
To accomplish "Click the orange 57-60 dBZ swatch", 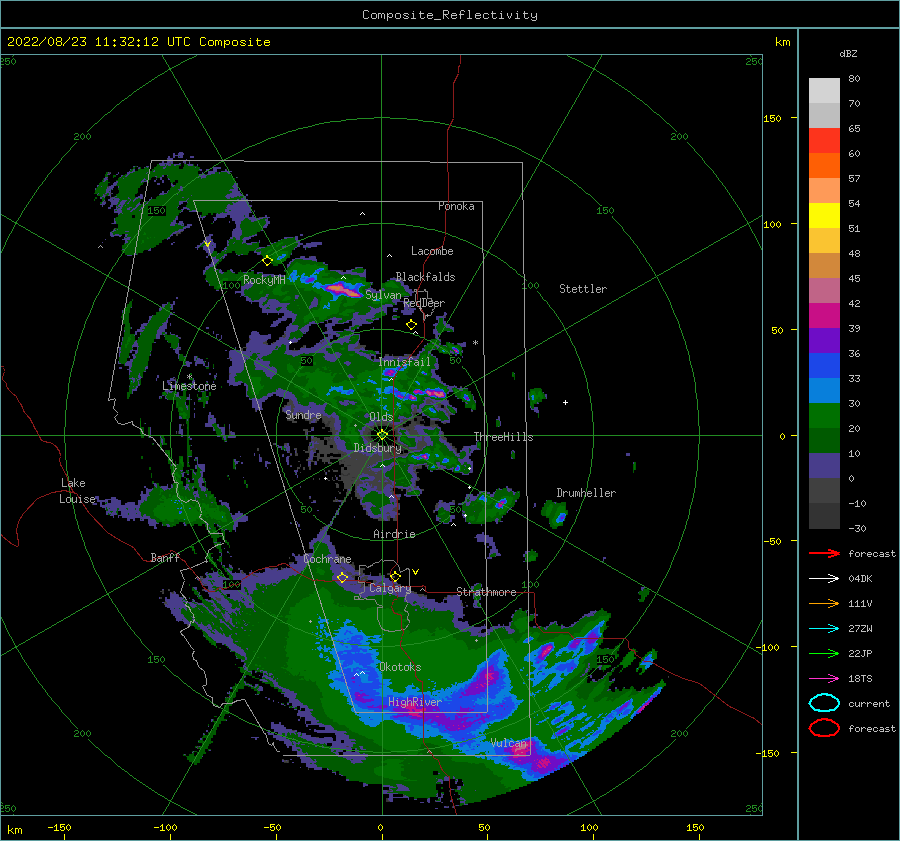I will [824, 165].
